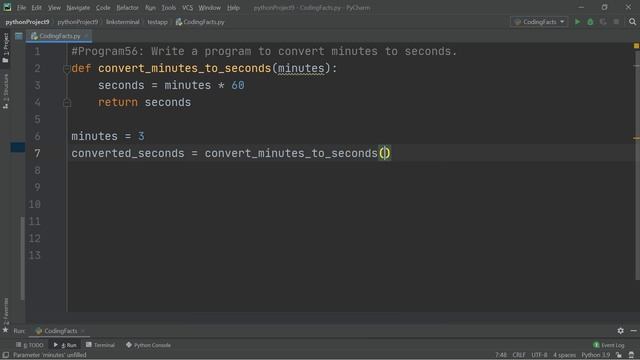Viewport: 640px width, 360px height.
Task: Open the VCS menu
Action: click(187, 8)
